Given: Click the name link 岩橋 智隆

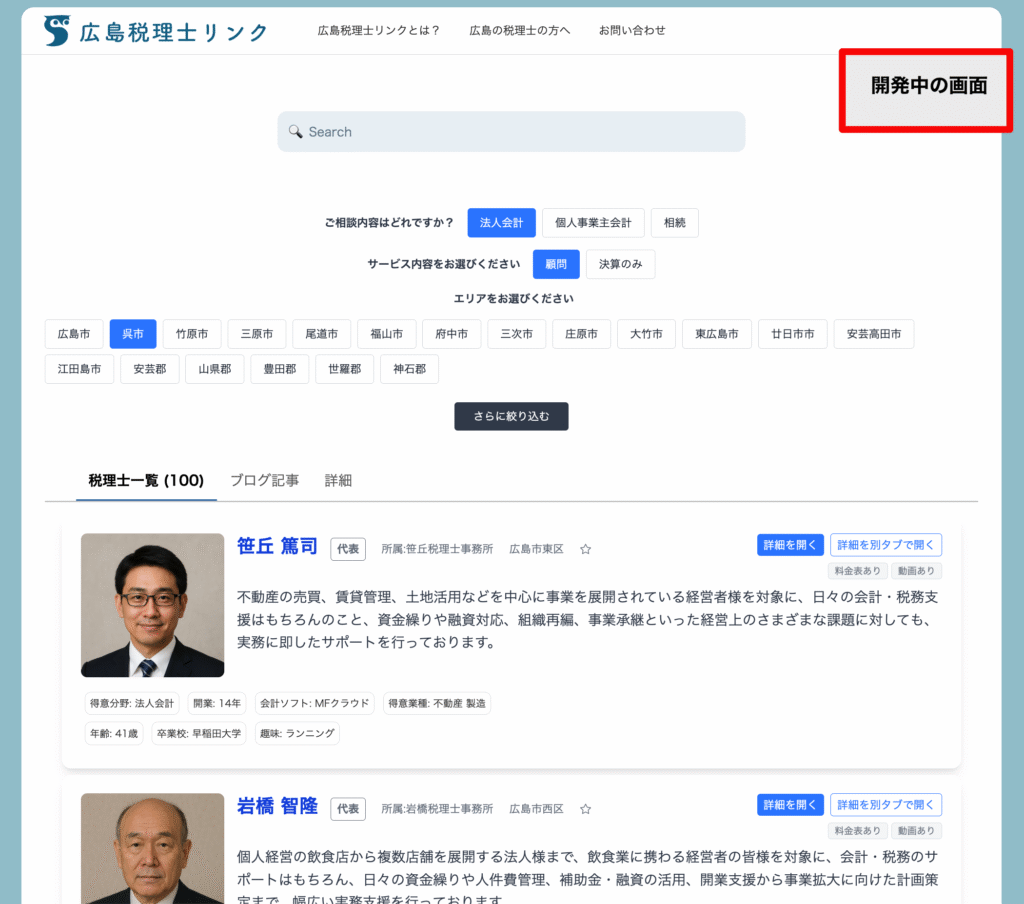Looking at the screenshot, I should tap(277, 806).
